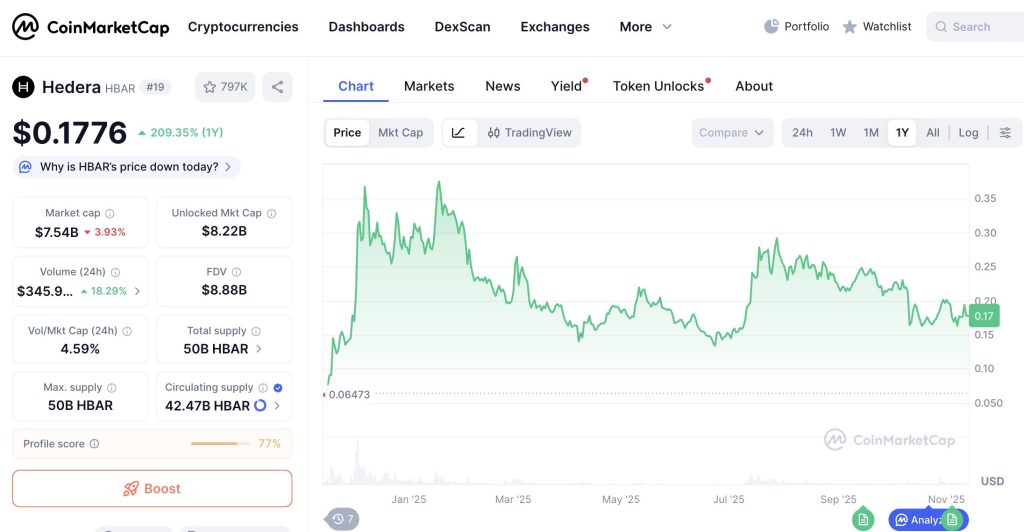Add Hedera to watchlist via star button

click(225, 87)
